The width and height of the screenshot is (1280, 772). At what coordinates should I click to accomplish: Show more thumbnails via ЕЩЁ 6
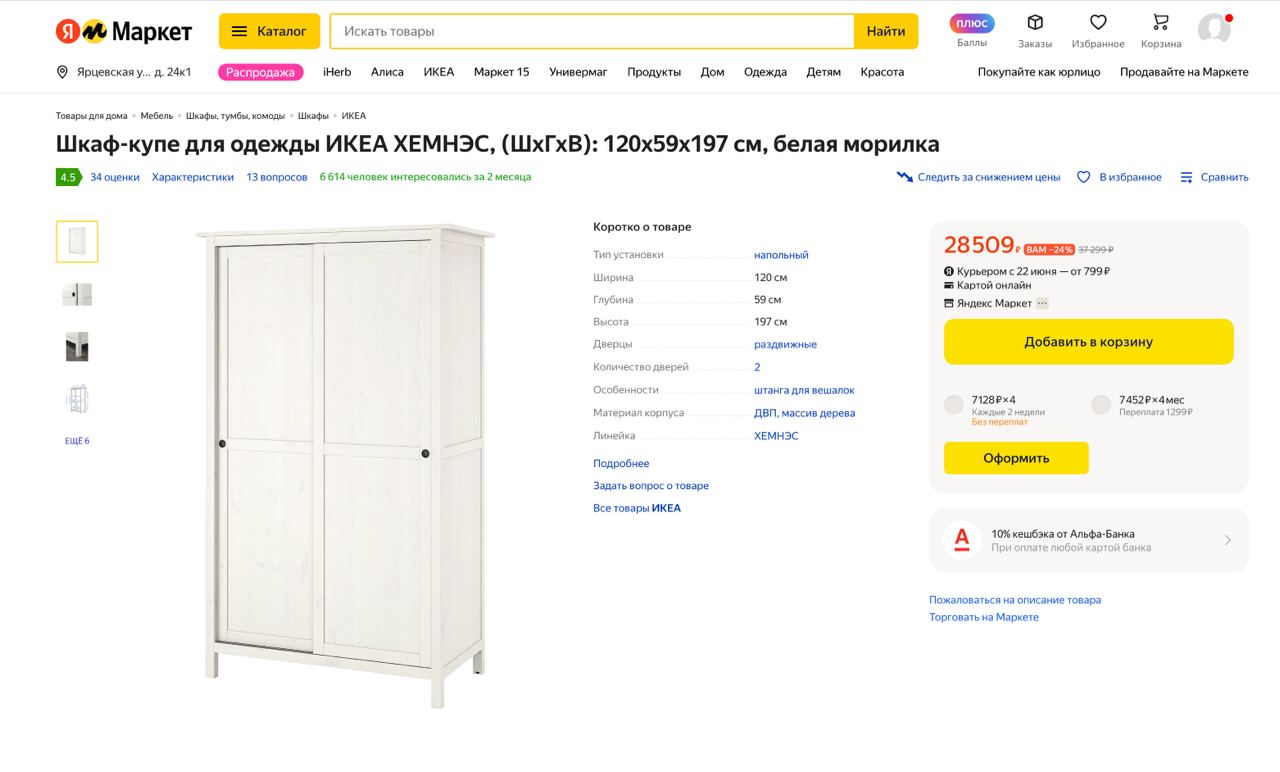tap(77, 441)
